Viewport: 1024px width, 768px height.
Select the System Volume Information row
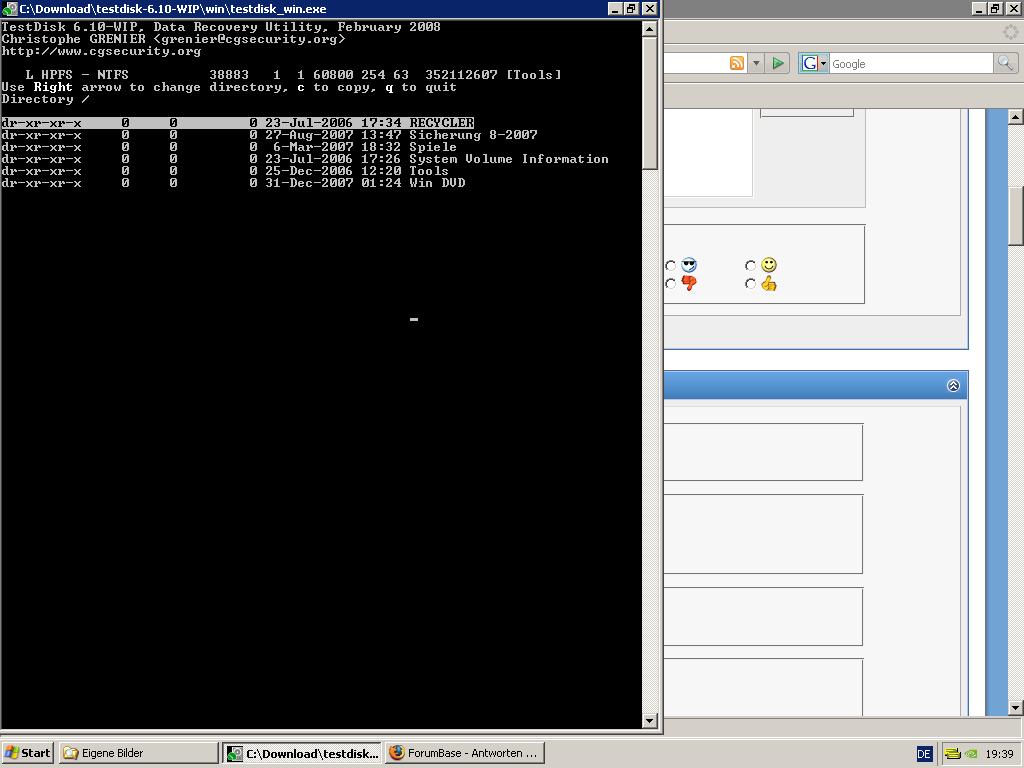click(x=305, y=159)
